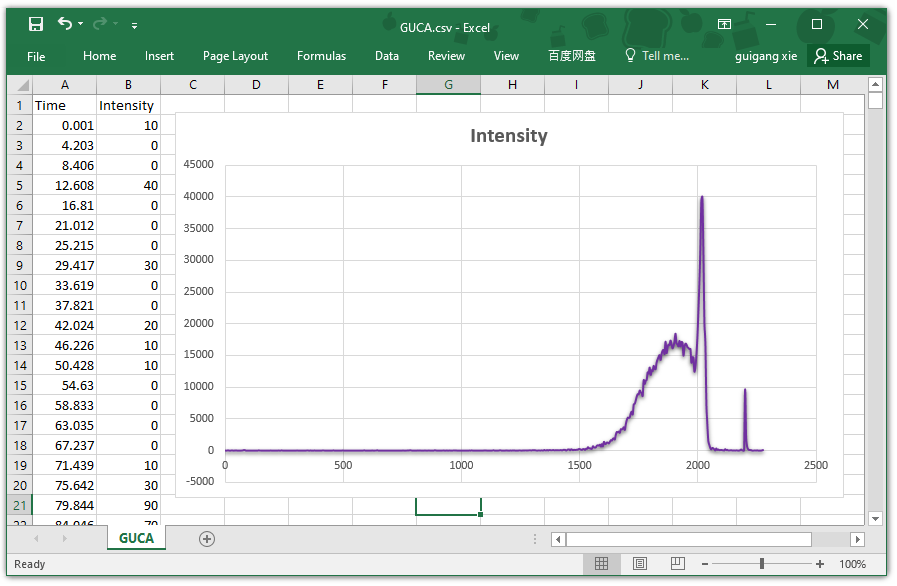897x586 pixels.
Task: Switch to Normal view mode
Action: coord(601,564)
